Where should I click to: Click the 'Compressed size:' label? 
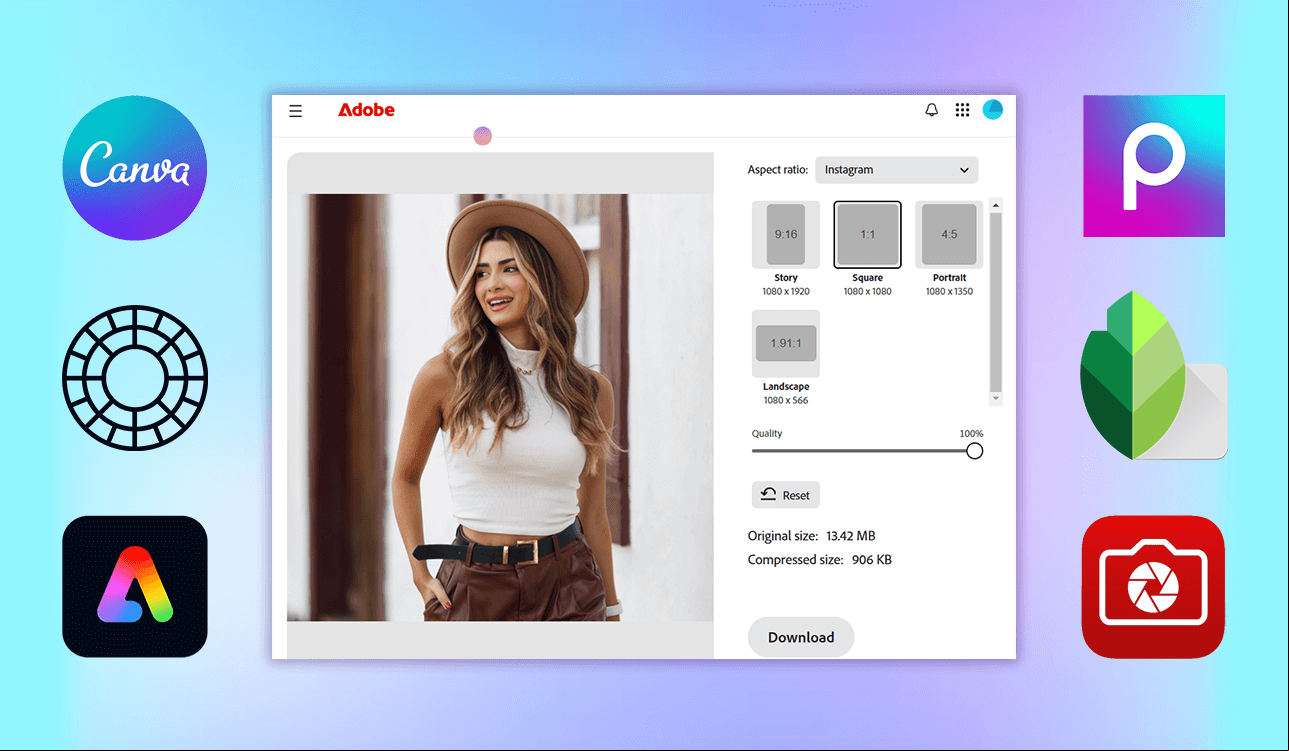(x=796, y=560)
